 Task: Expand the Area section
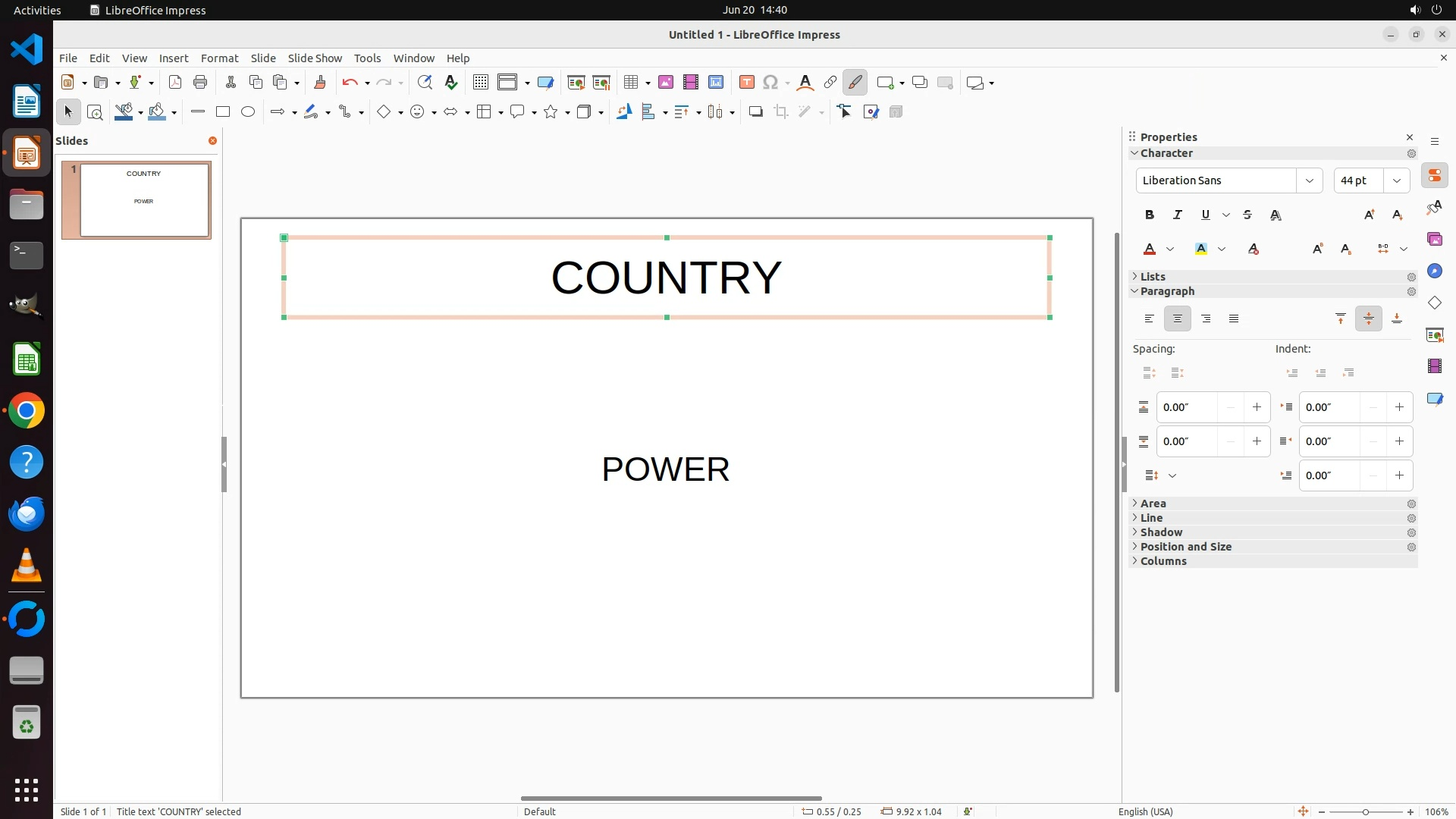1153,504
